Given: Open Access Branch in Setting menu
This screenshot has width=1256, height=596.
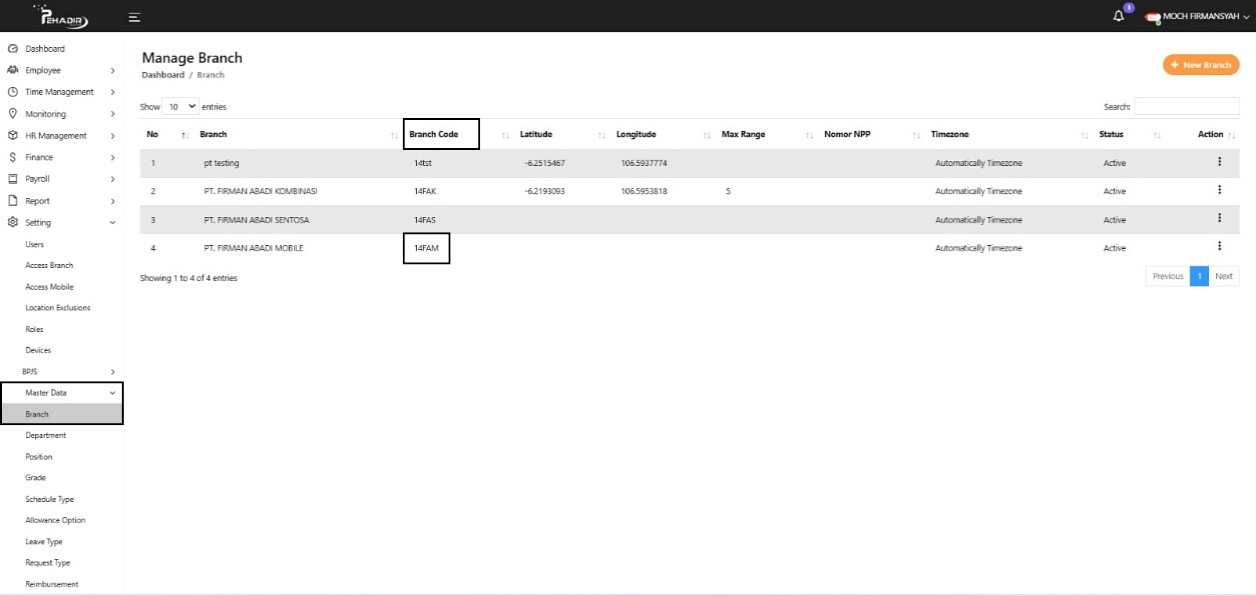Looking at the screenshot, I should click(x=49, y=266).
